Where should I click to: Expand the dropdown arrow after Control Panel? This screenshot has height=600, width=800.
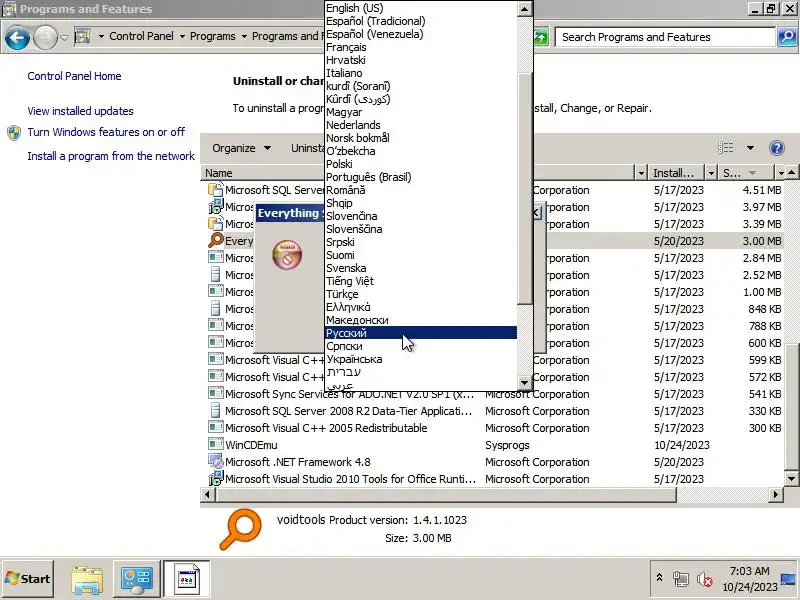pos(182,37)
